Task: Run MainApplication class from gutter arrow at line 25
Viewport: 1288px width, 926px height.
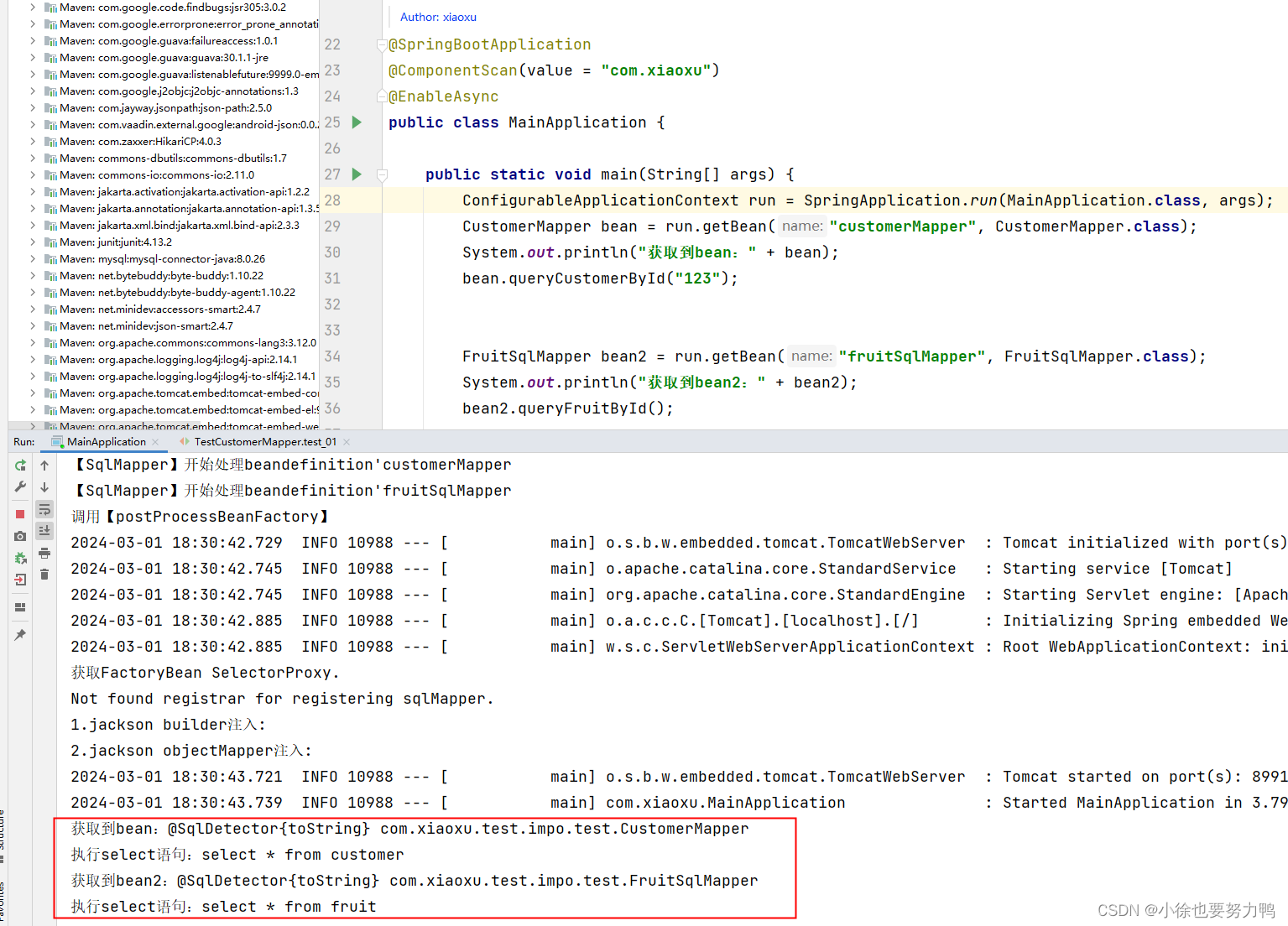Action: (x=357, y=122)
